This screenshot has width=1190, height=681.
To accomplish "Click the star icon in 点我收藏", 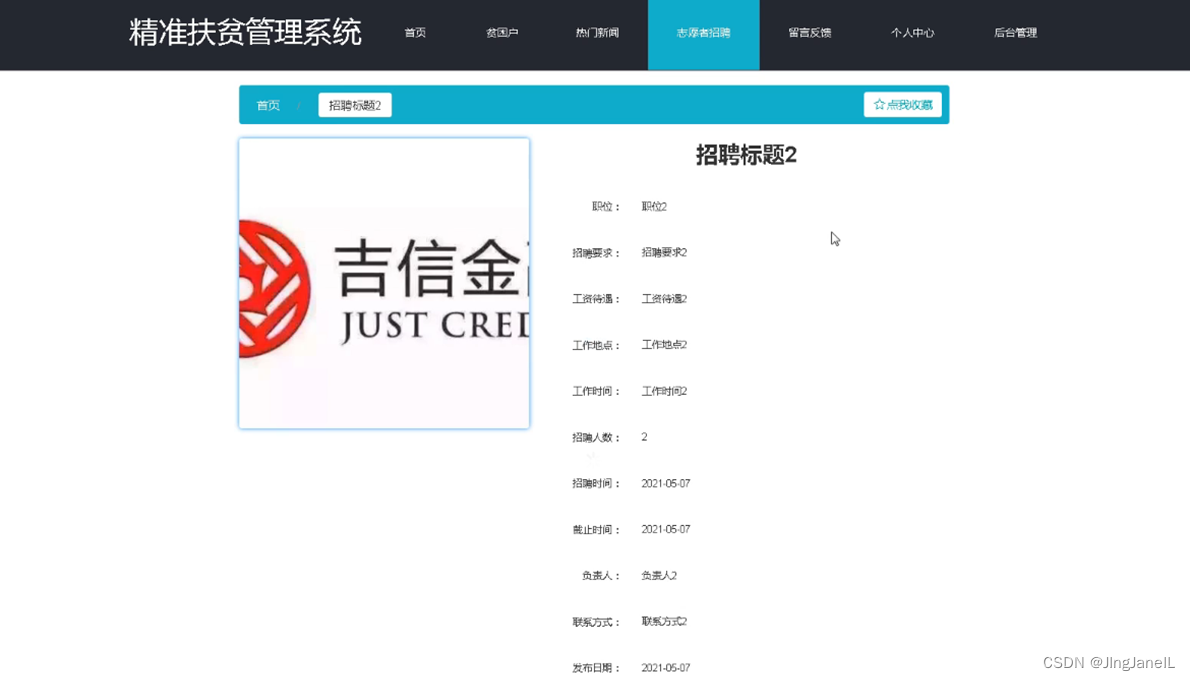I will pyautogui.click(x=879, y=105).
